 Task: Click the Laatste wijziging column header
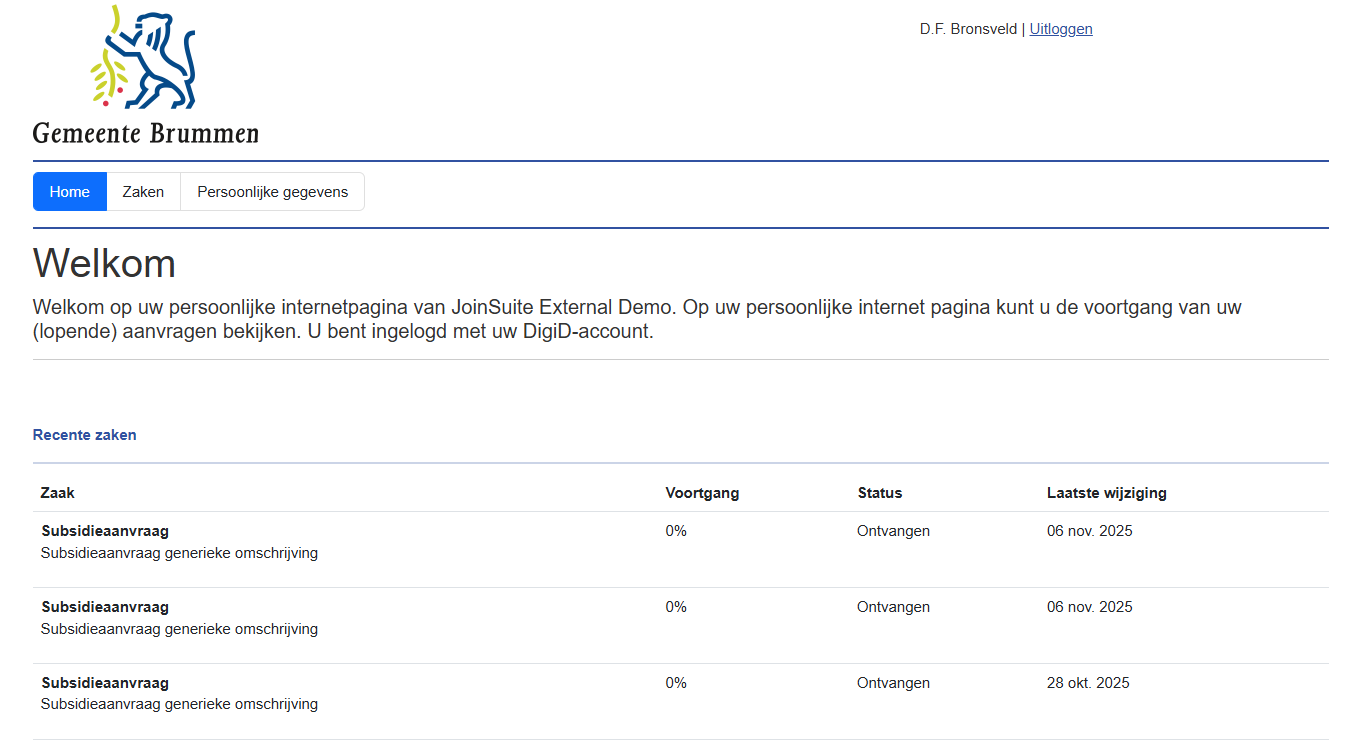pos(1107,492)
